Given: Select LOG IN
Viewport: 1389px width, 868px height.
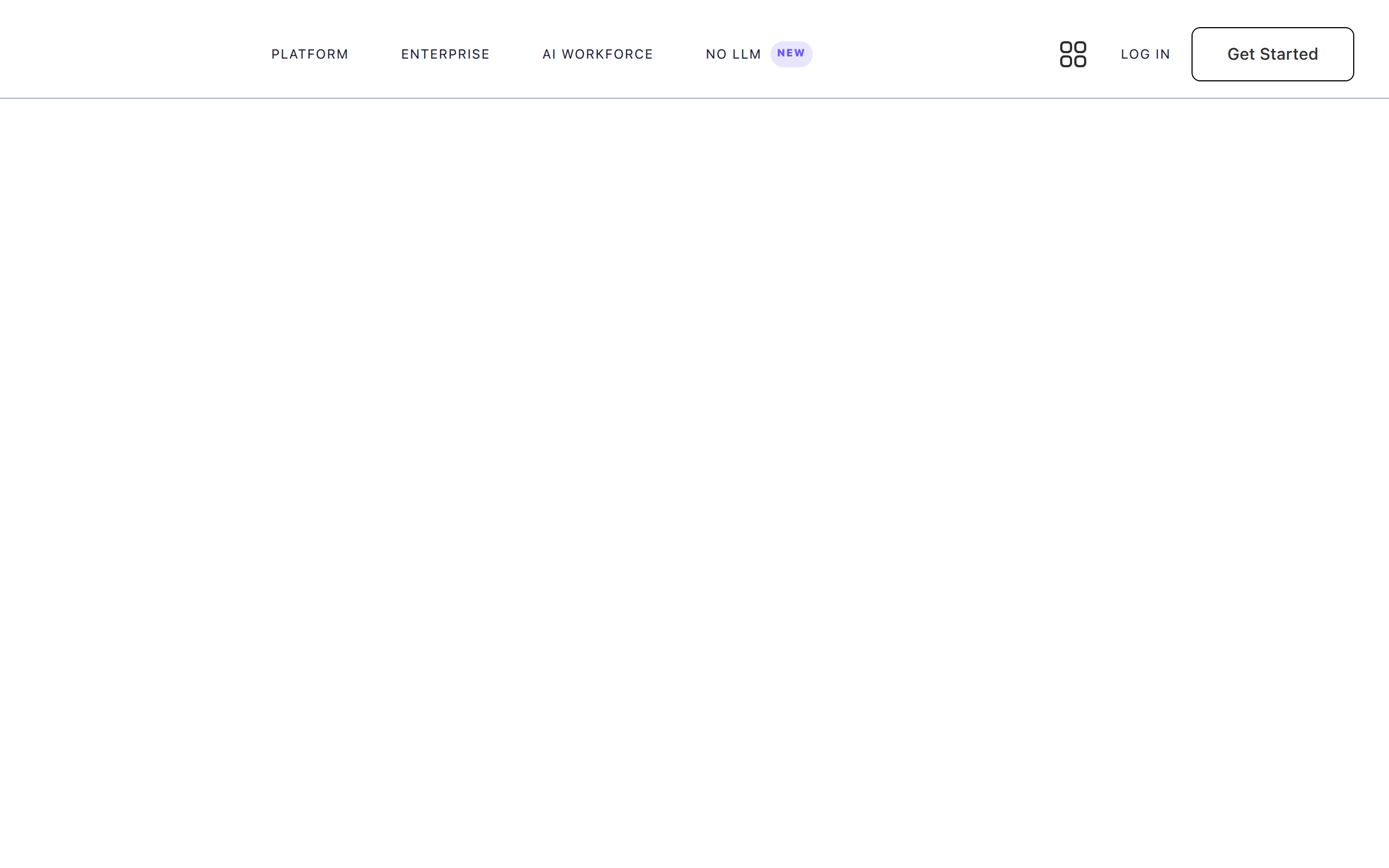Looking at the screenshot, I should coord(1145,54).
